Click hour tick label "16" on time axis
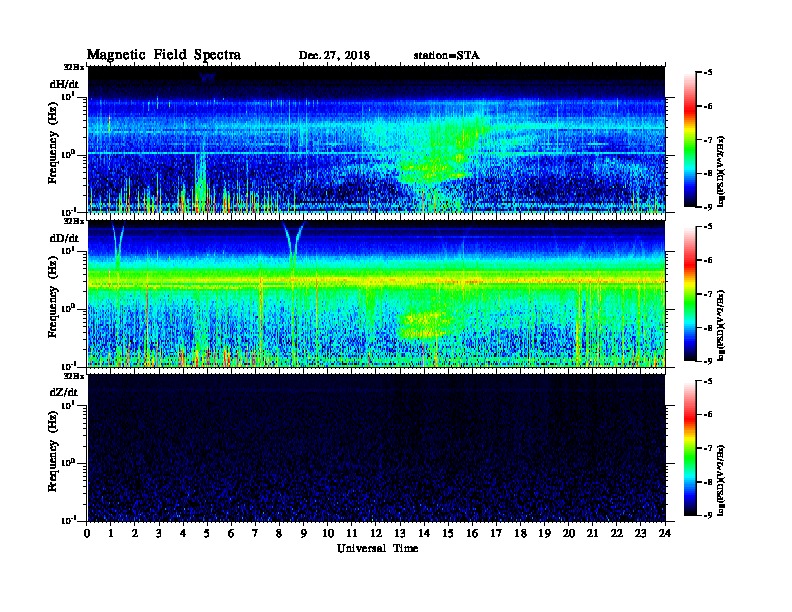This screenshot has height=612, width=792. [x=472, y=533]
